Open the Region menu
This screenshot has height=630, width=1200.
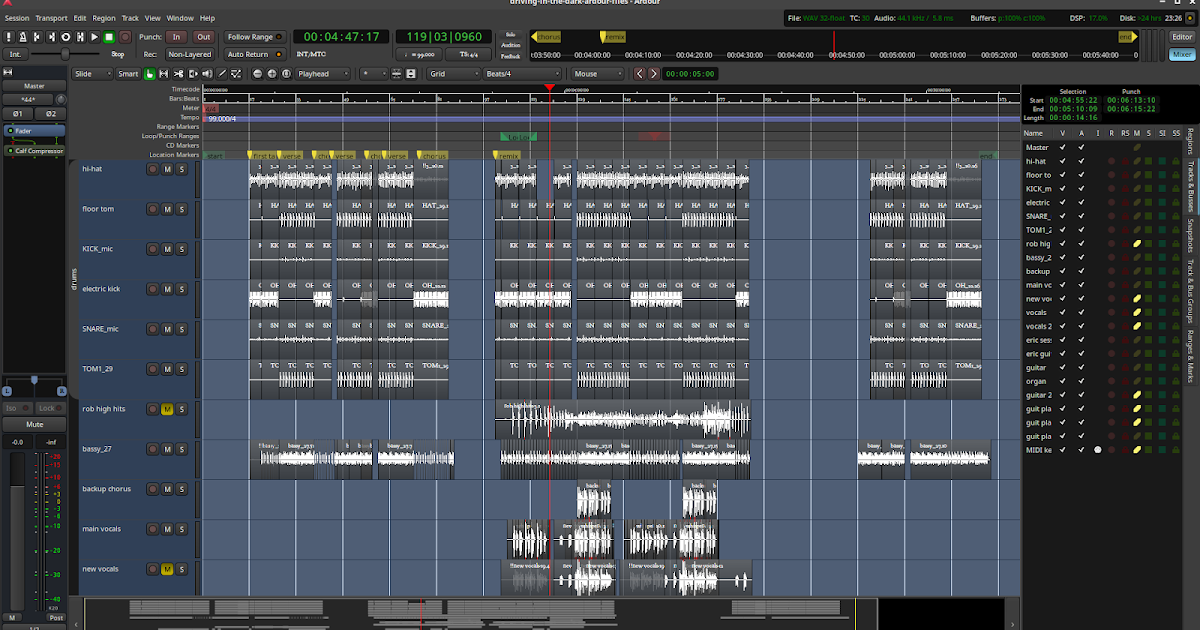[104, 17]
